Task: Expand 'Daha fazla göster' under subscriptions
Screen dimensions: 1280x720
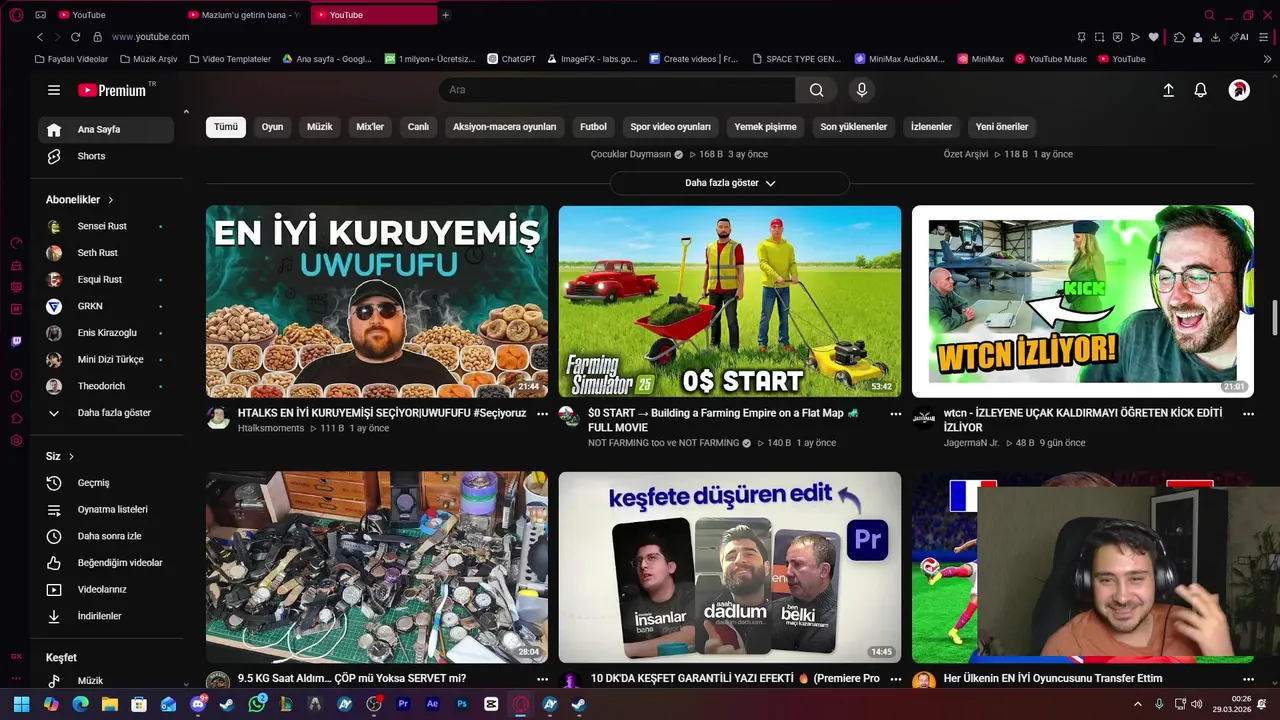Action: point(106,413)
